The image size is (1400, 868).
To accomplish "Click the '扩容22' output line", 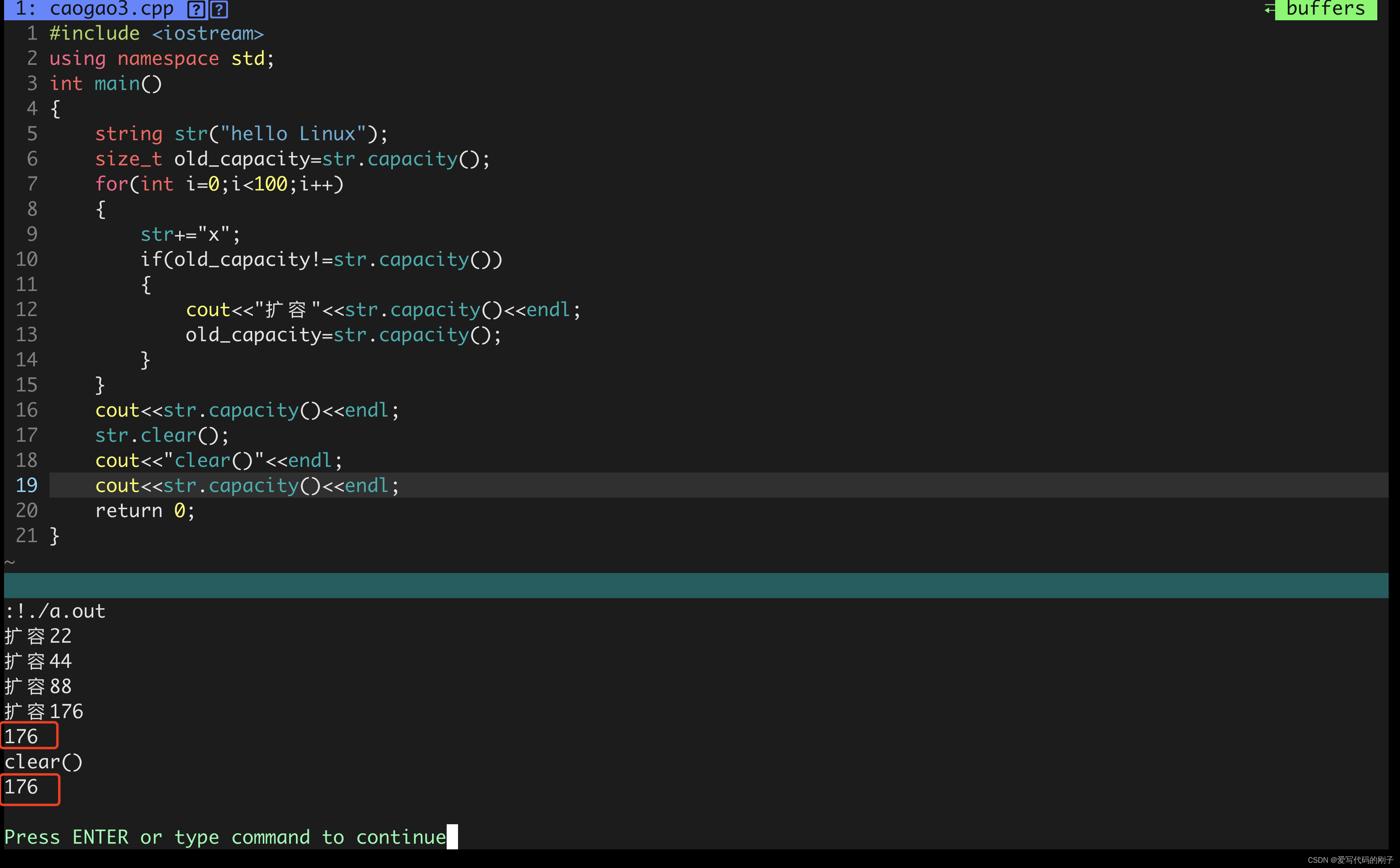I will 38,637.
